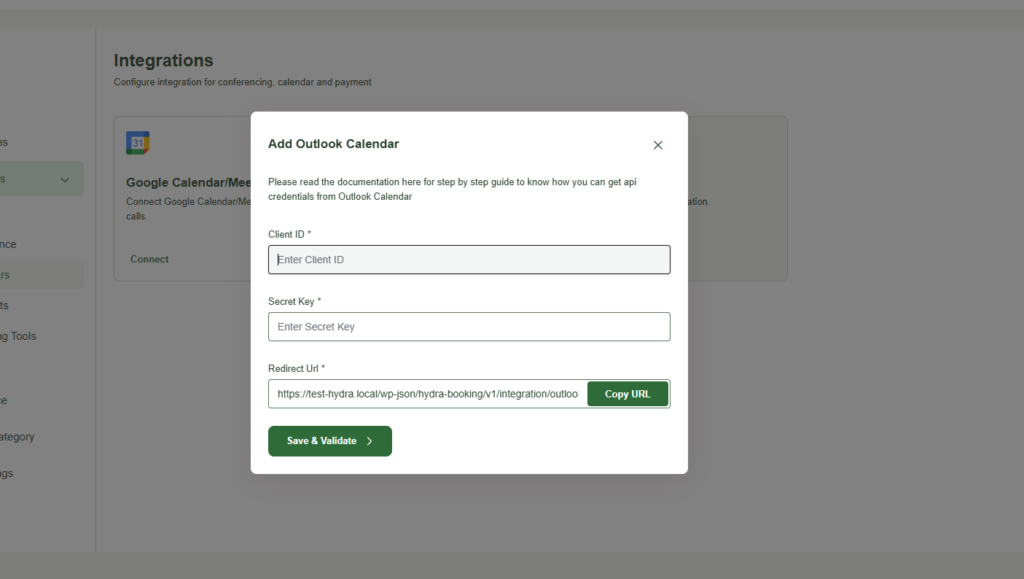Screen dimensions: 1024x579
Task: Click the Client ID input field
Action: coord(469,260)
